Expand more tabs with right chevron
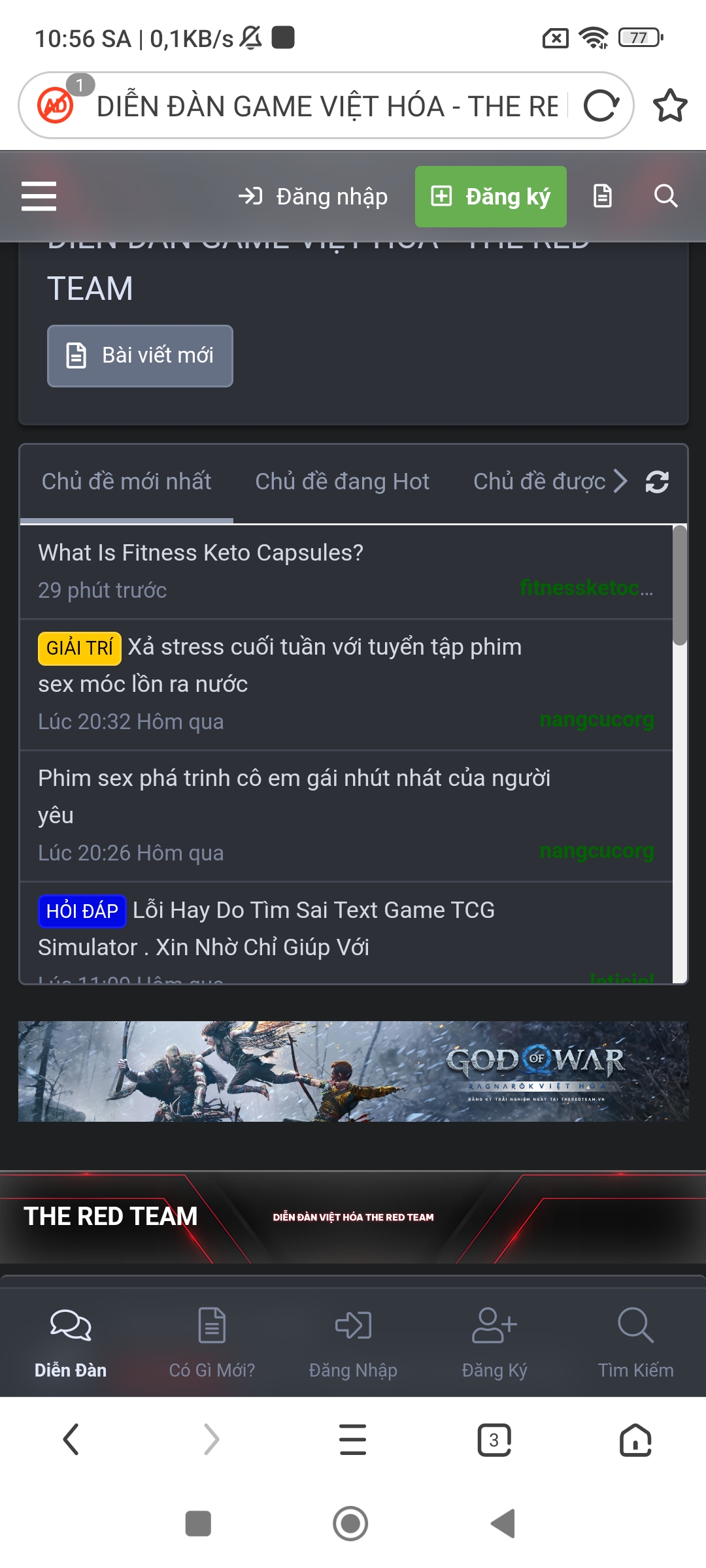Image resolution: width=706 pixels, height=1568 pixels. (621, 482)
